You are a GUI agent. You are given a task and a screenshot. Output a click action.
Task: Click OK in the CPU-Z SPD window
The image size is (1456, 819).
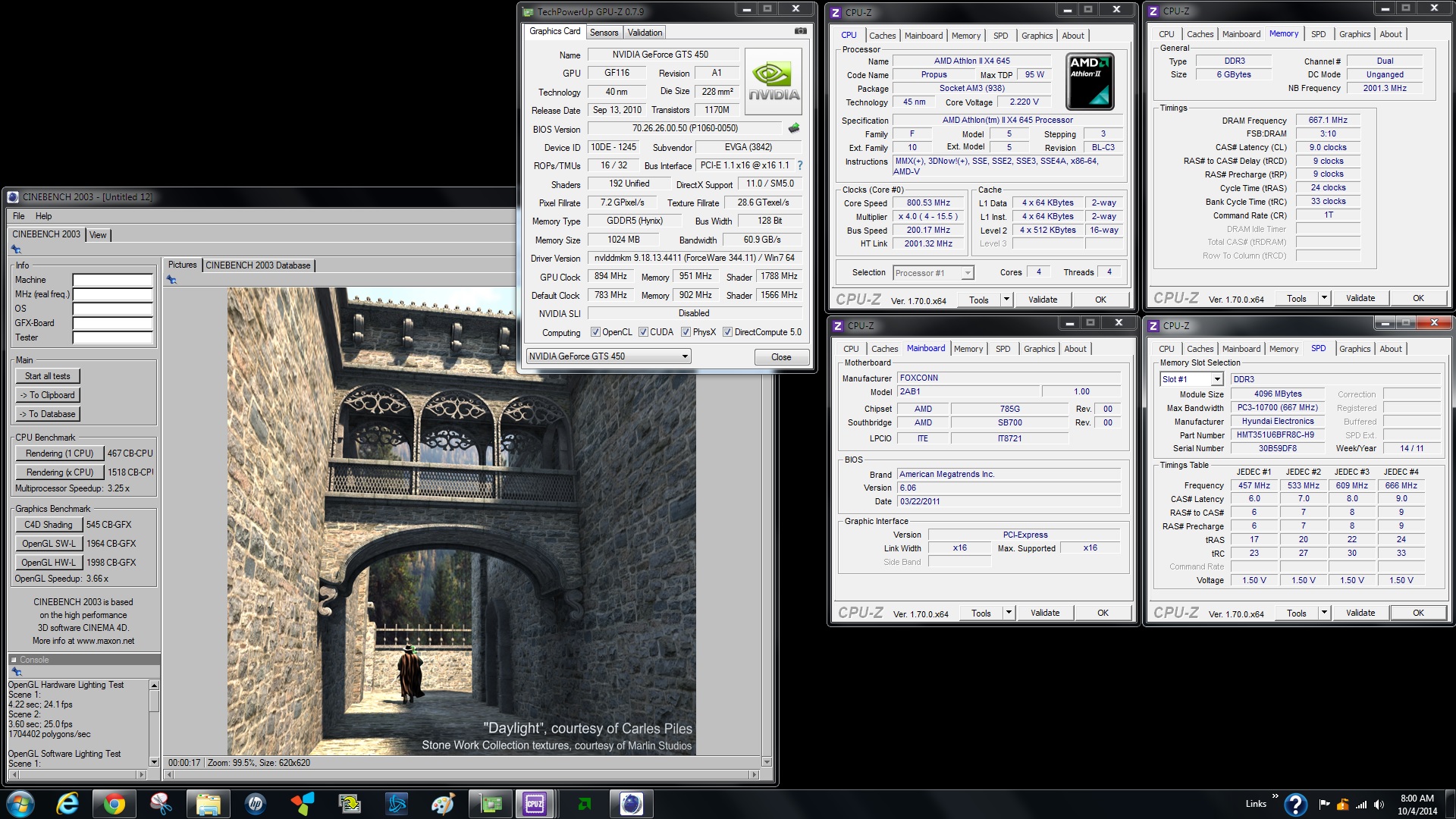coord(1418,613)
